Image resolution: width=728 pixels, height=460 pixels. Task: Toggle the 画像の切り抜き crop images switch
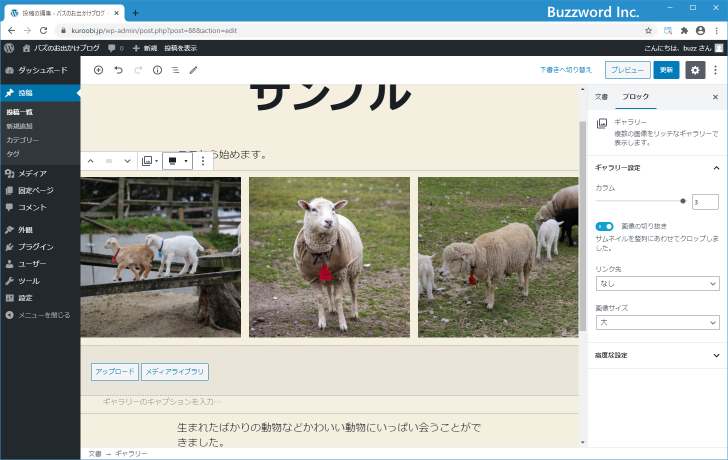[x=604, y=226]
